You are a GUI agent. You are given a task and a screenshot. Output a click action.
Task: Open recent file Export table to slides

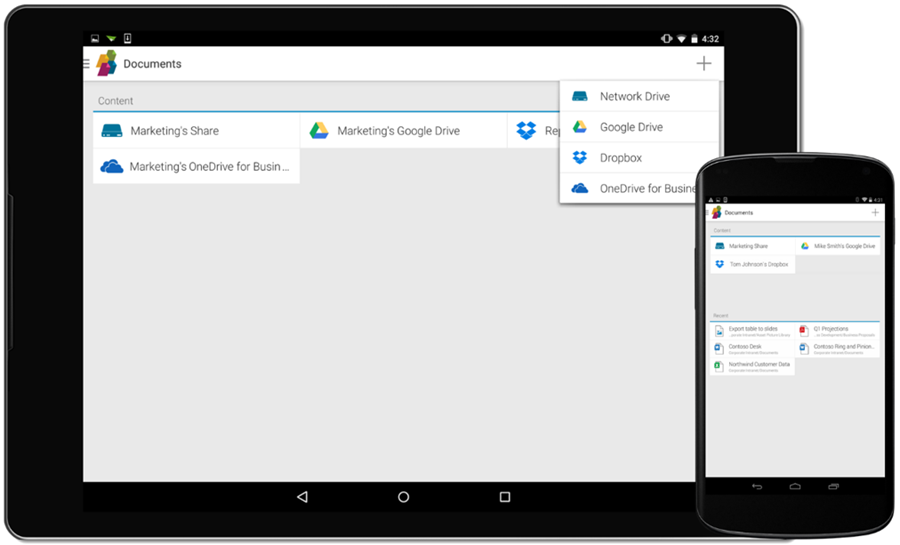[x=752, y=331]
